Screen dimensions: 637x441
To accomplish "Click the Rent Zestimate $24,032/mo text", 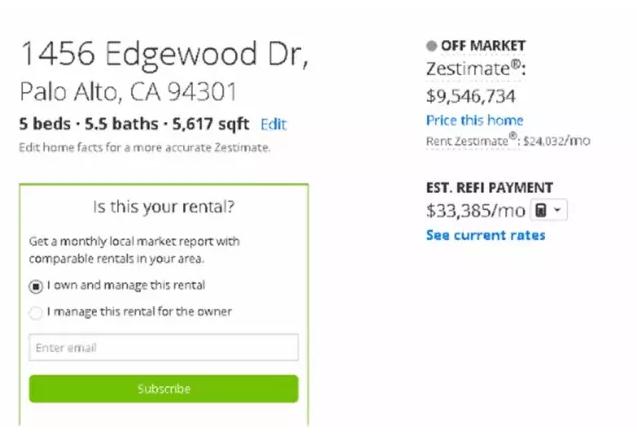I will [507, 141].
